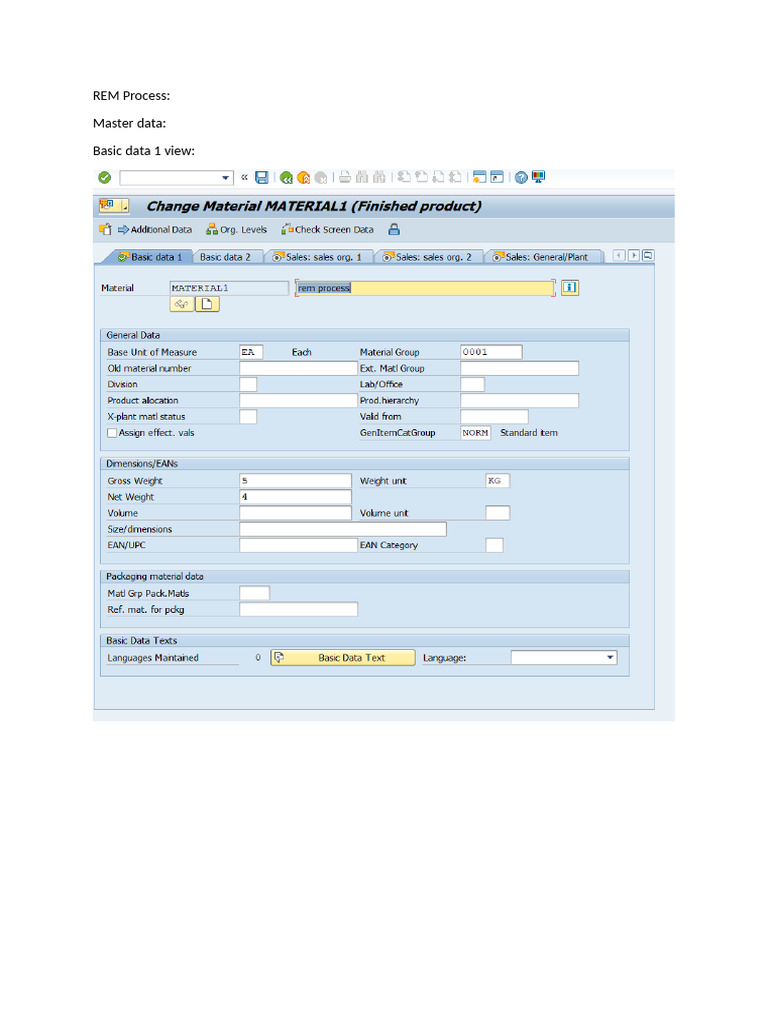Click the Basic Data Text button
Screen dimensions: 768x1024
(x=343, y=658)
